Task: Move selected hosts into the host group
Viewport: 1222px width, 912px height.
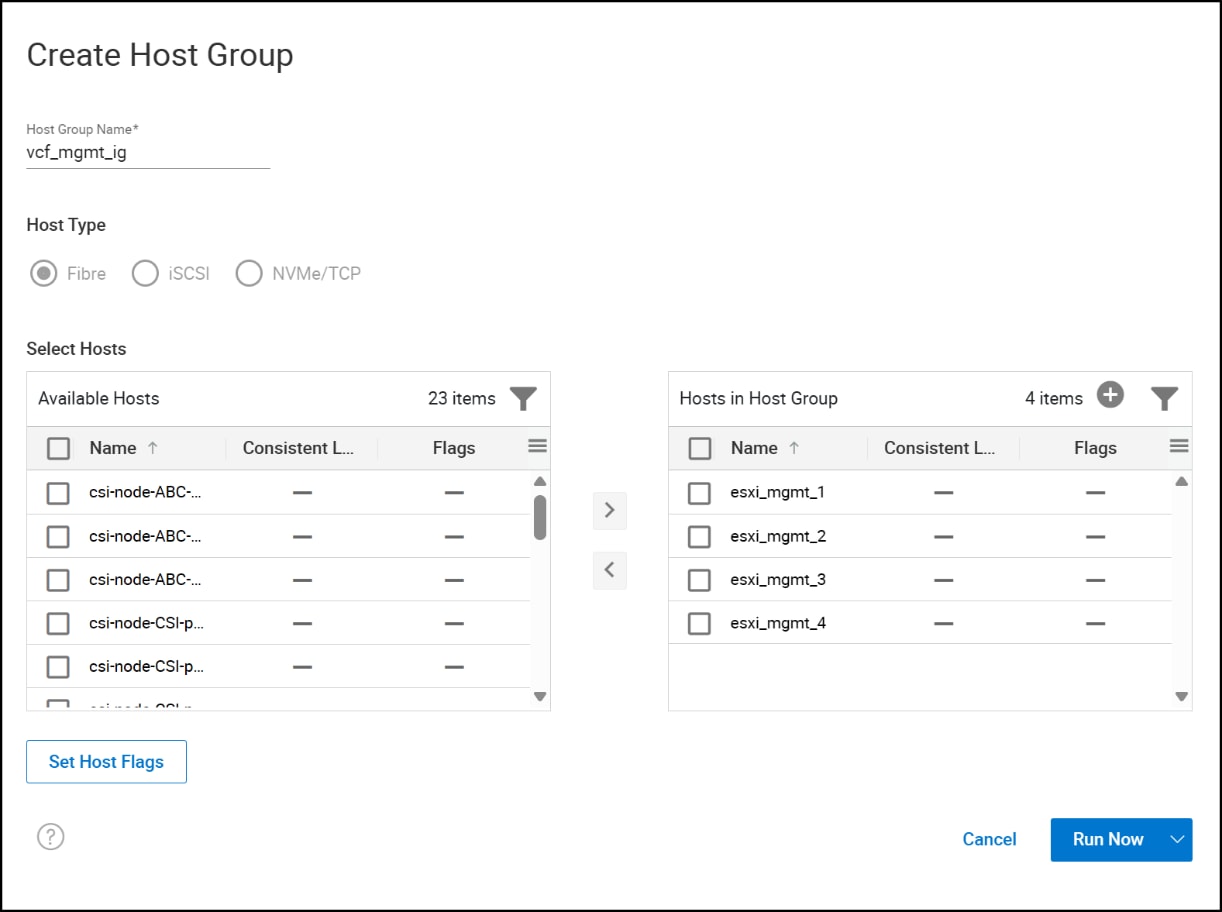Action: 610,511
